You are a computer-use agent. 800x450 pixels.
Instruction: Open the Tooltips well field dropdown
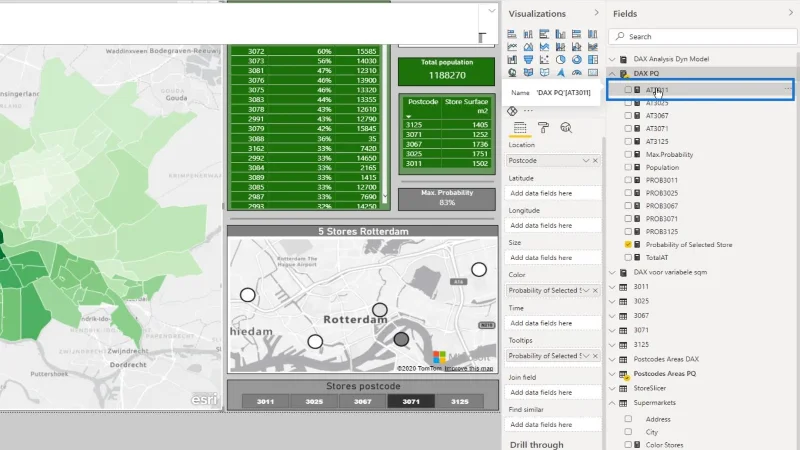coord(586,356)
